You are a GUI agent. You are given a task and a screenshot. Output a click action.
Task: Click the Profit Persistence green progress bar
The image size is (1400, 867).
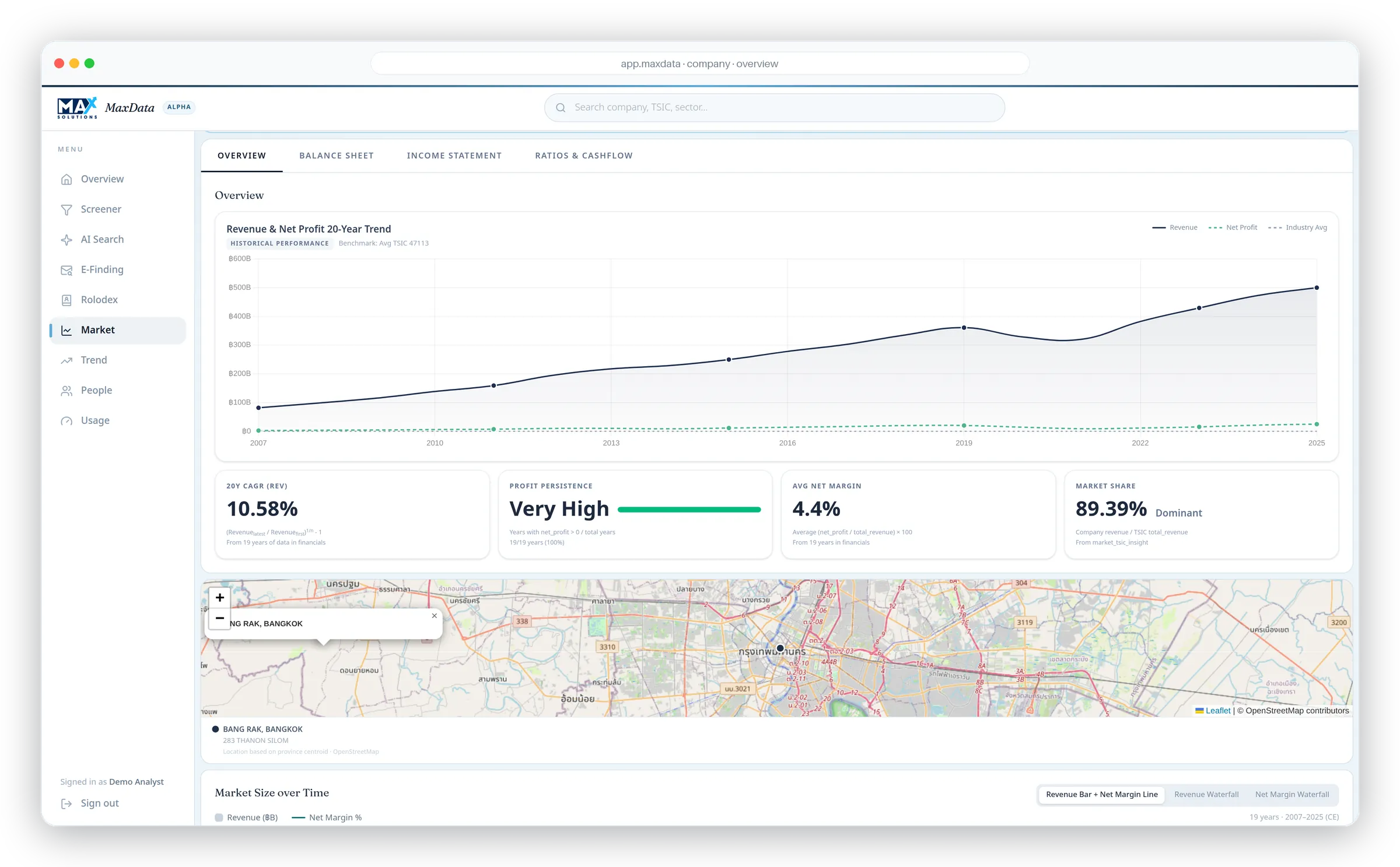tap(689, 510)
